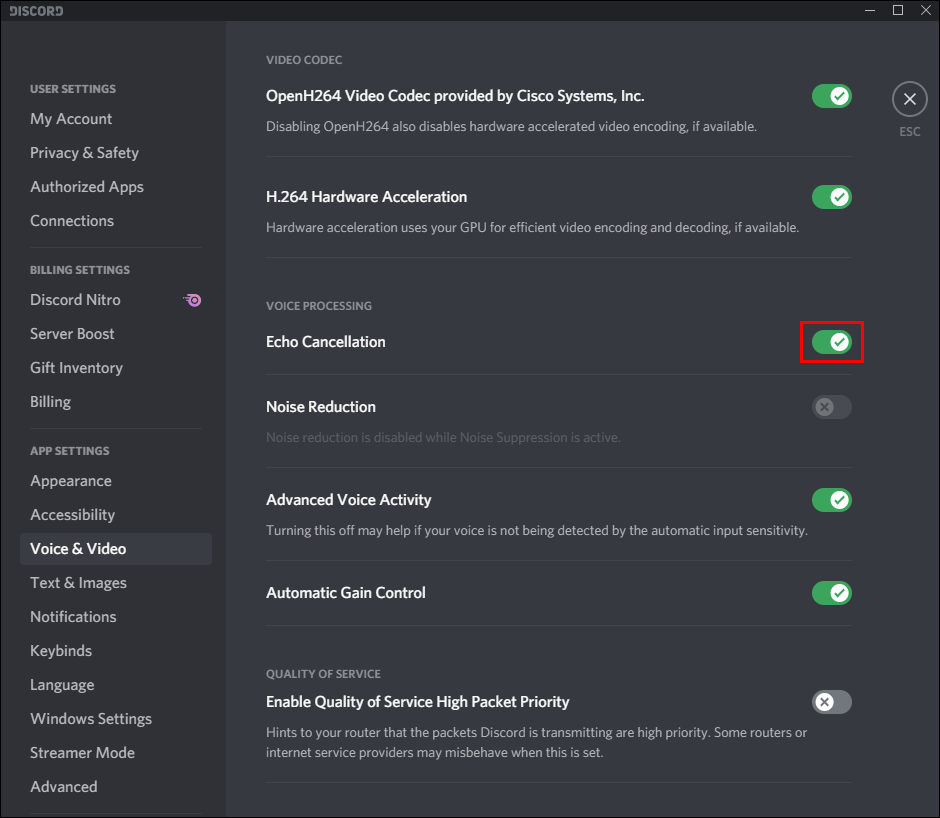Enable Quality of Service High Packet Priority
940x818 pixels.
tap(831, 702)
